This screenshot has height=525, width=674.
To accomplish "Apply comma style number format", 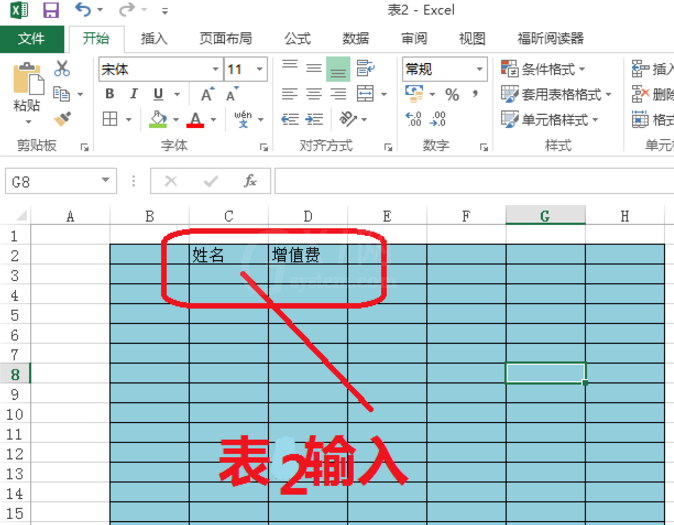I will (x=475, y=94).
